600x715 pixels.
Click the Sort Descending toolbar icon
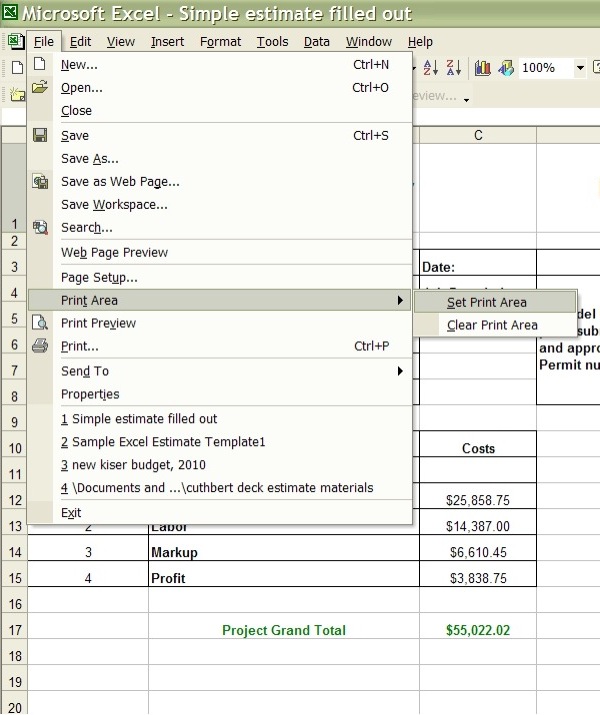tap(454, 67)
